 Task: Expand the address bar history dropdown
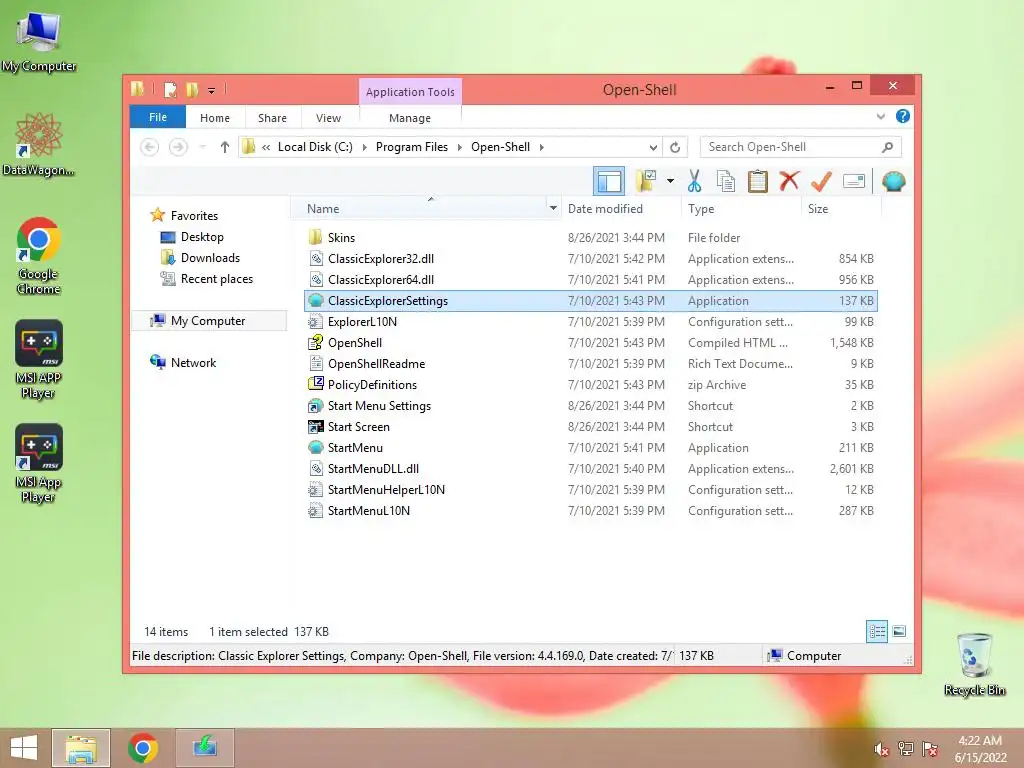tap(652, 147)
